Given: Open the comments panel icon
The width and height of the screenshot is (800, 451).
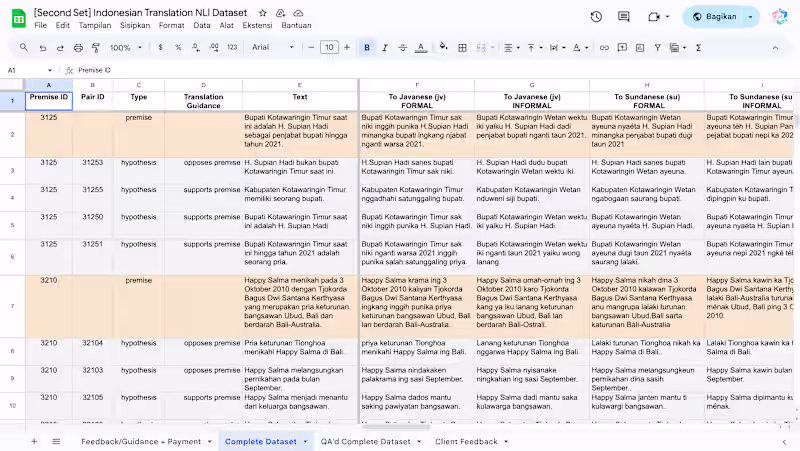Looking at the screenshot, I should click(x=623, y=17).
